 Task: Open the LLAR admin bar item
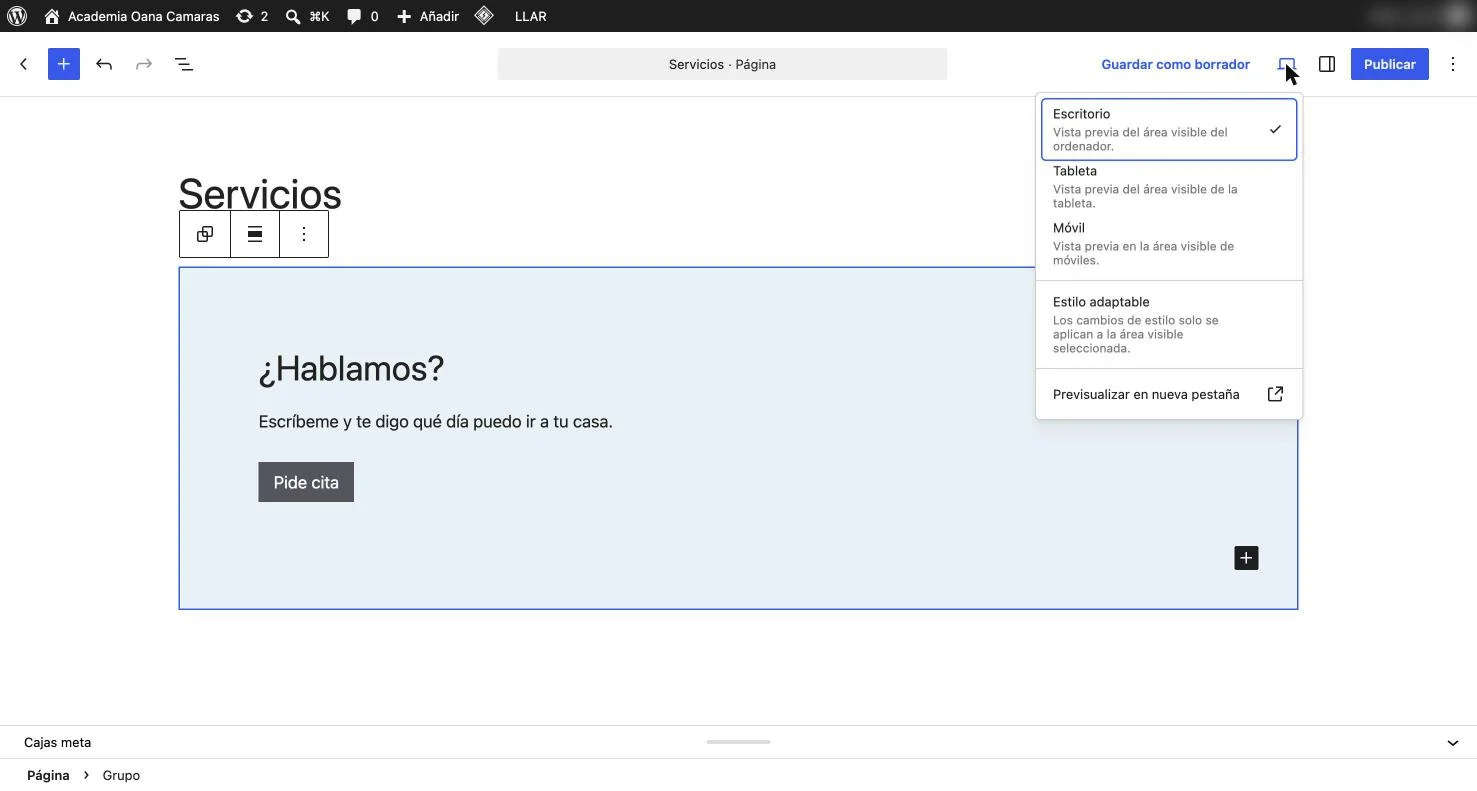click(530, 16)
